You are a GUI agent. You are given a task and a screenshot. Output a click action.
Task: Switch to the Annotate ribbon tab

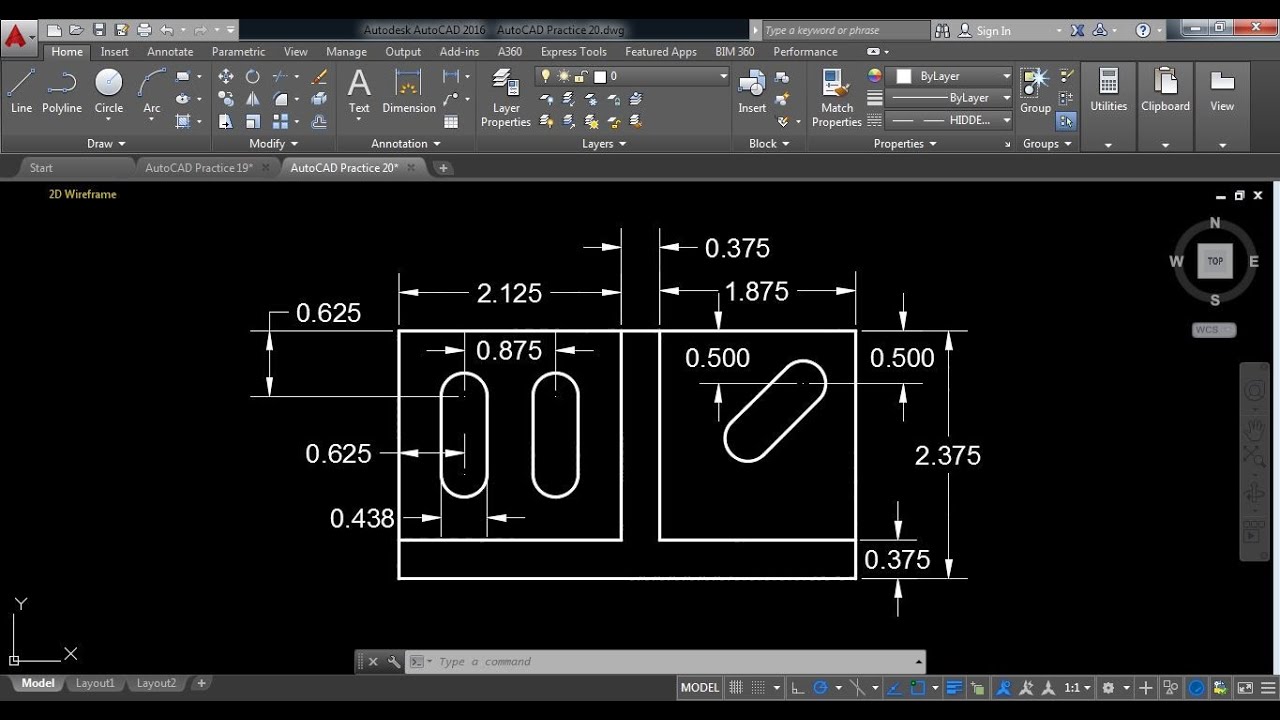[x=170, y=52]
